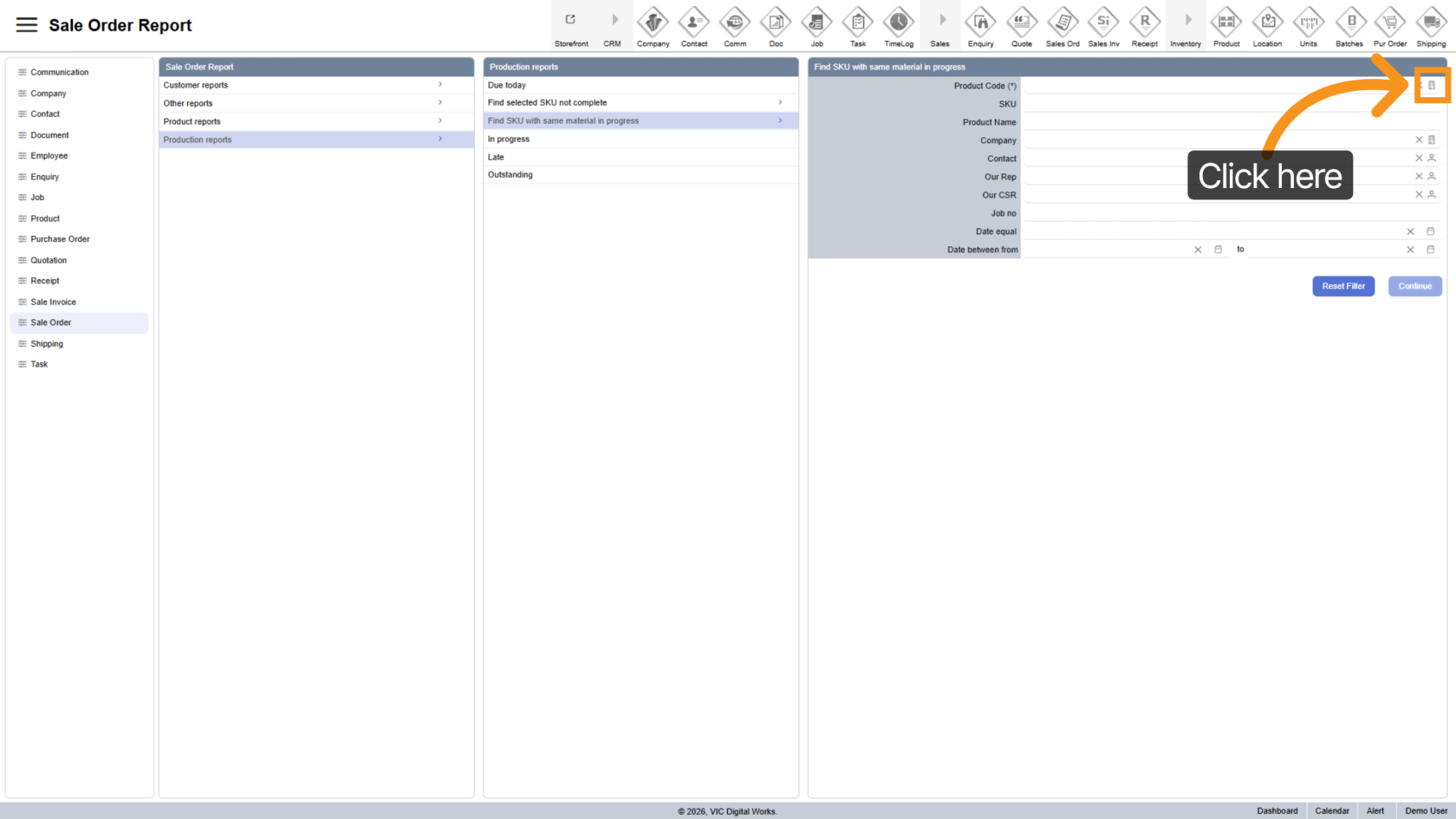Open the Demo User link
This screenshot has width=1456, height=819.
coord(1427,811)
